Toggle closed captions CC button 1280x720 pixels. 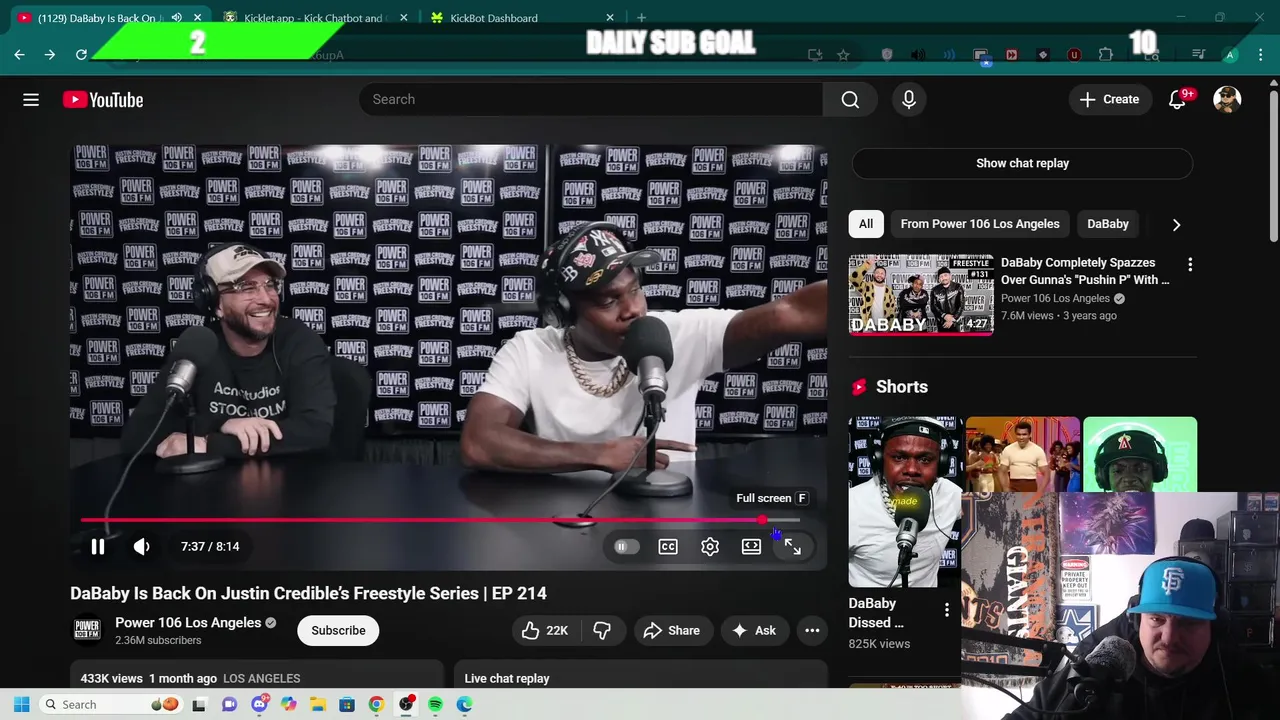click(668, 547)
